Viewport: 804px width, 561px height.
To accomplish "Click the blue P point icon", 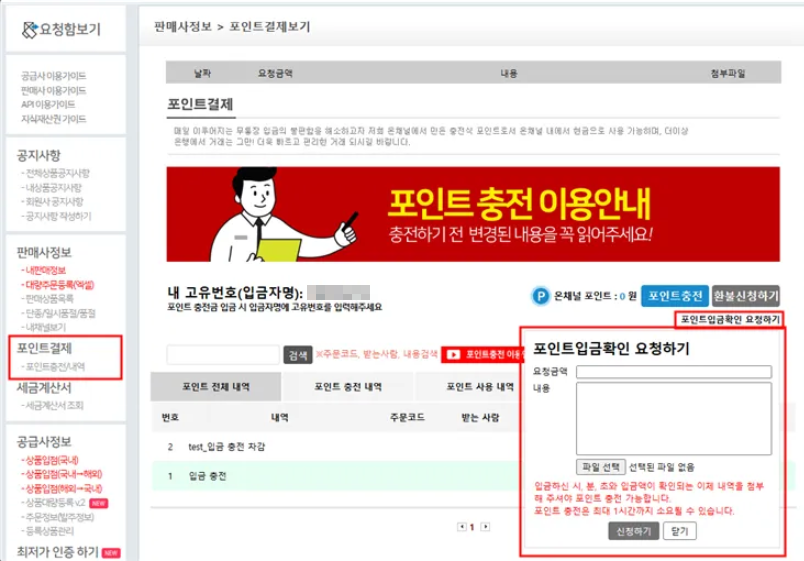I will pyautogui.click(x=540, y=296).
